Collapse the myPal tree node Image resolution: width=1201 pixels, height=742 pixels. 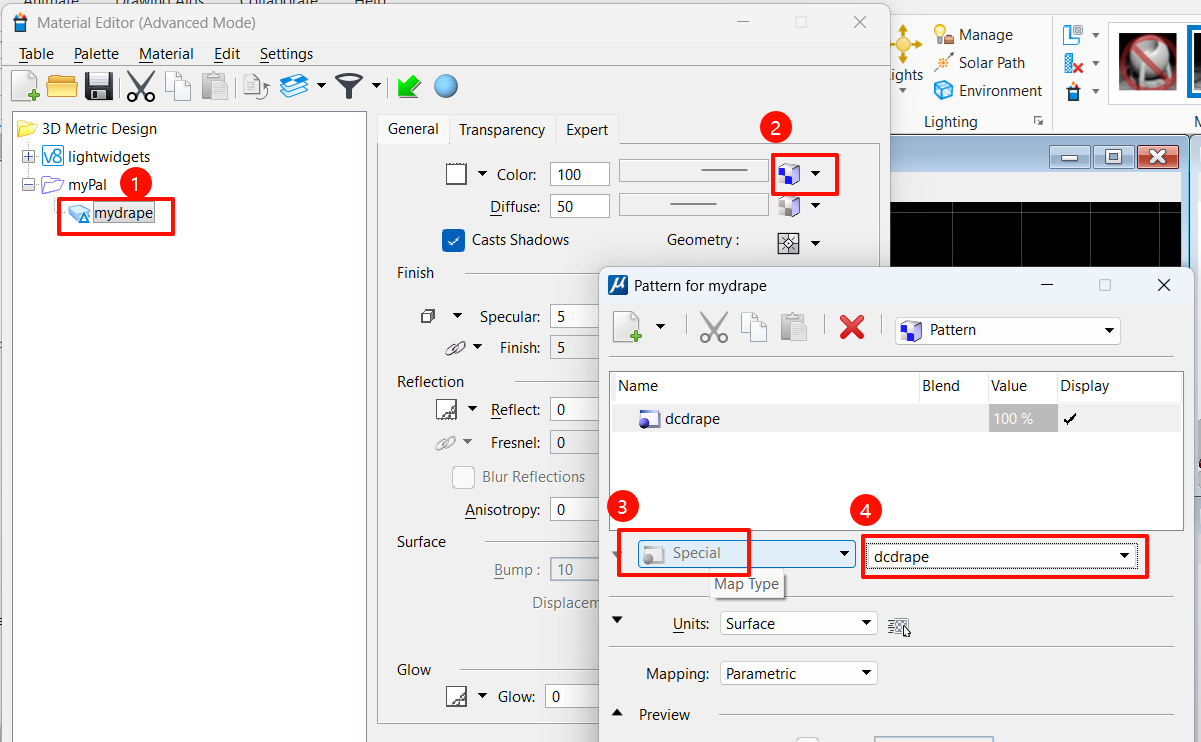pos(28,185)
